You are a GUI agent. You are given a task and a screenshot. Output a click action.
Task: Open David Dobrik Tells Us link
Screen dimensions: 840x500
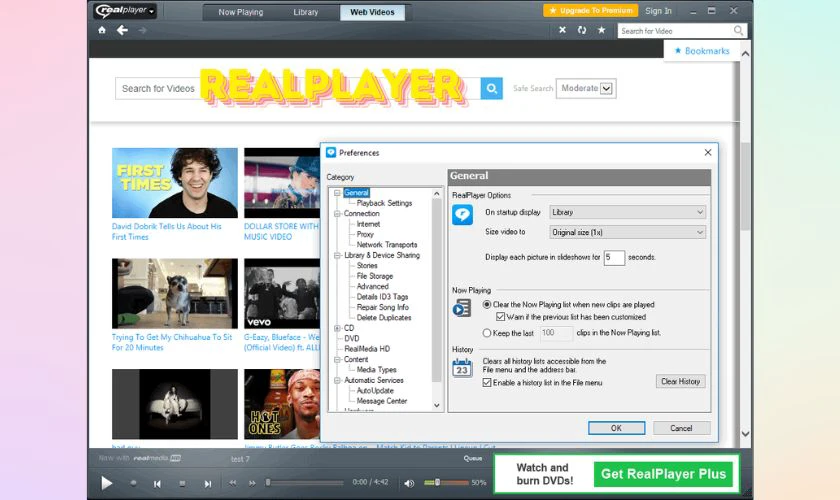(x=166, y=232)
